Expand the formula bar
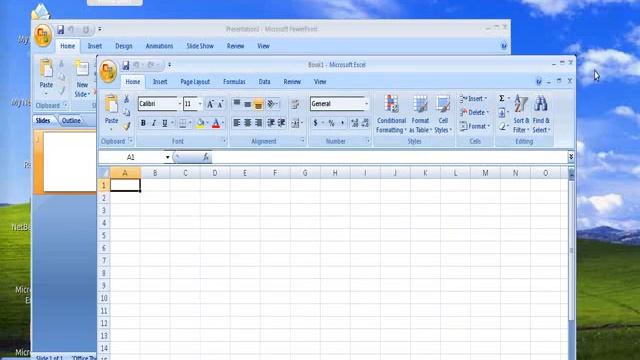640x360 pixels. point(571,157)
